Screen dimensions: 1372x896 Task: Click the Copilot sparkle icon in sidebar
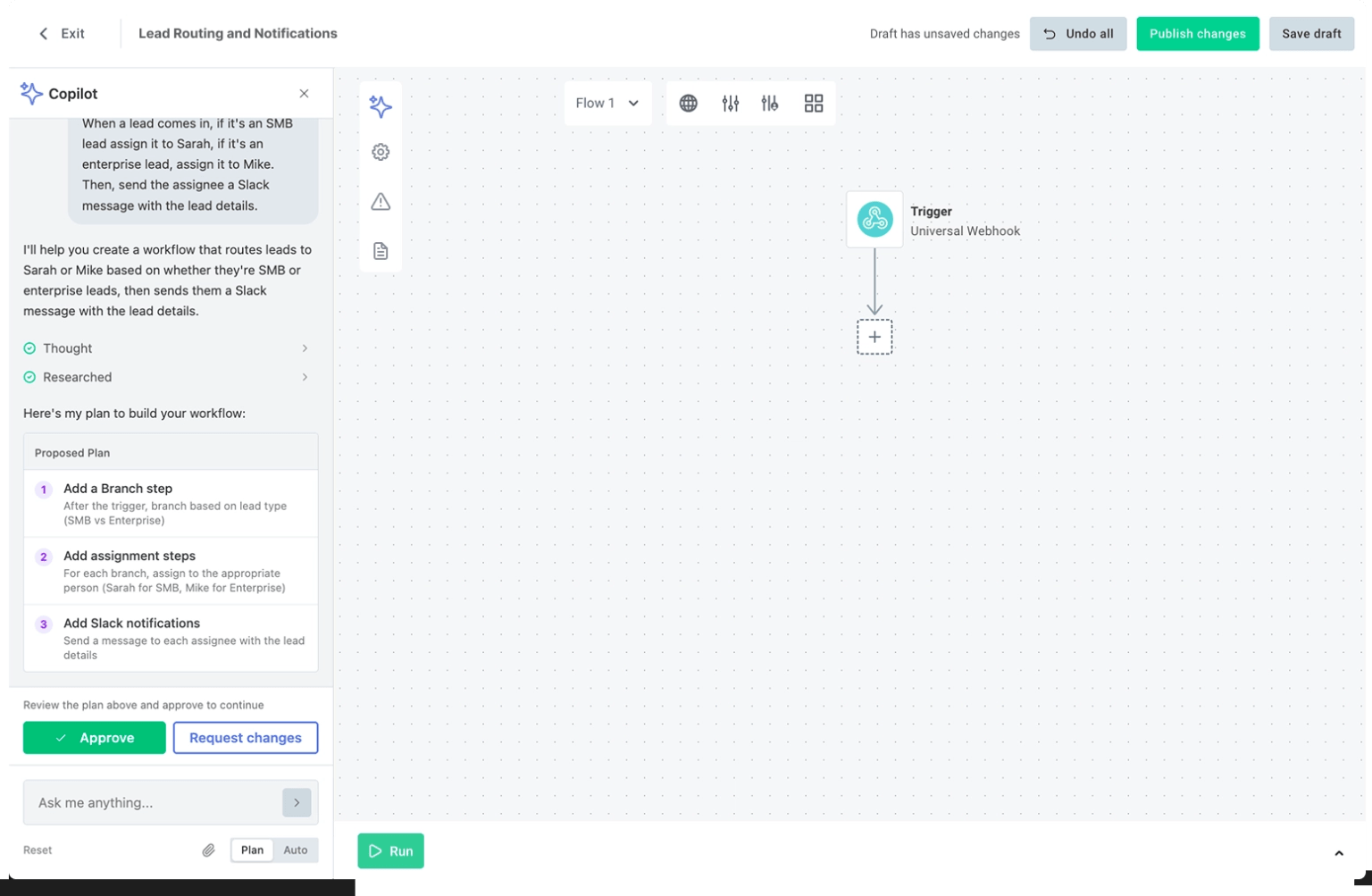[381, 106]
